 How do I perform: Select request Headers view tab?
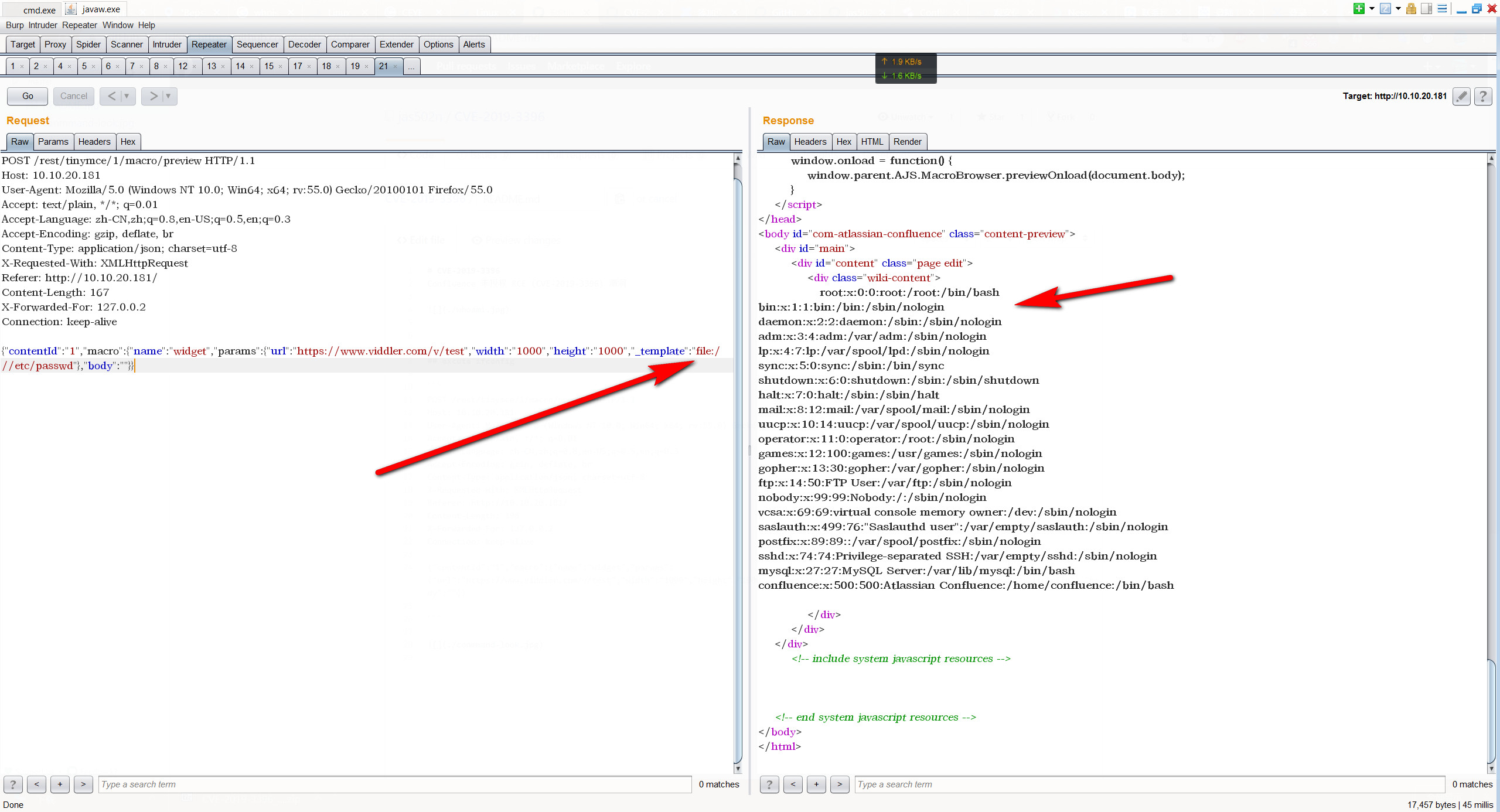coord(94,142)
